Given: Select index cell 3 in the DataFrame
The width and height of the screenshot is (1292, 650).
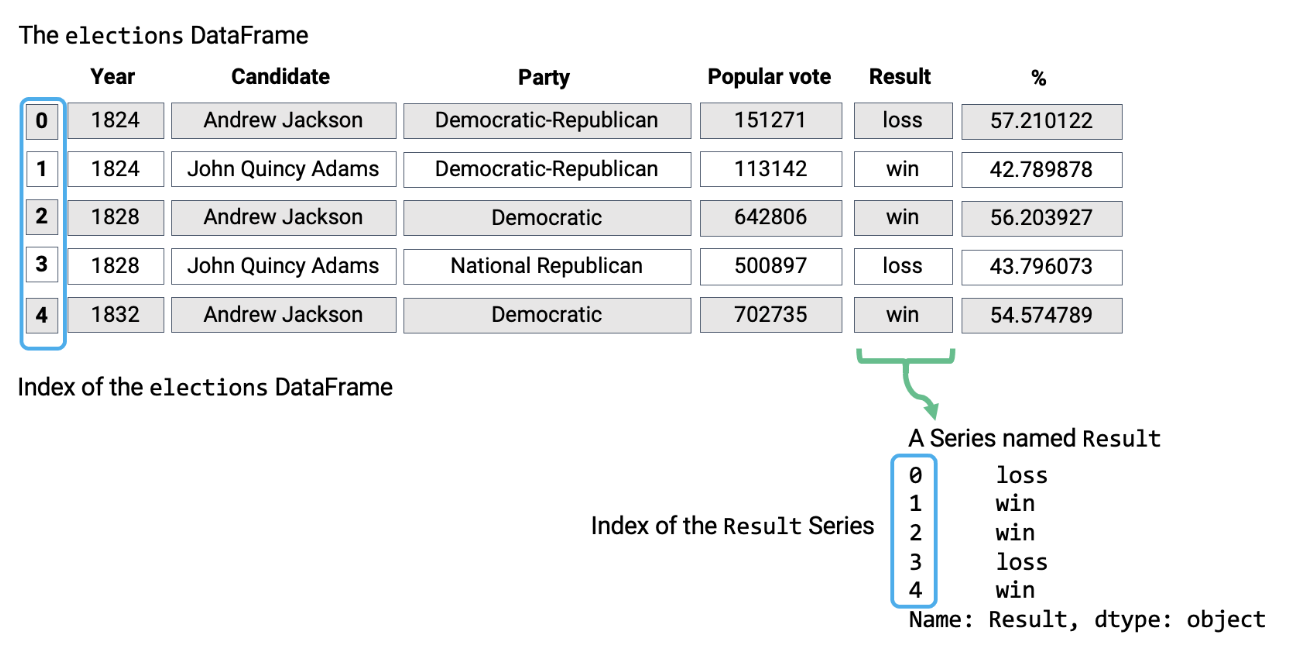Looking at the screenshot, I should pyautogui.click(x=42, y=266).
